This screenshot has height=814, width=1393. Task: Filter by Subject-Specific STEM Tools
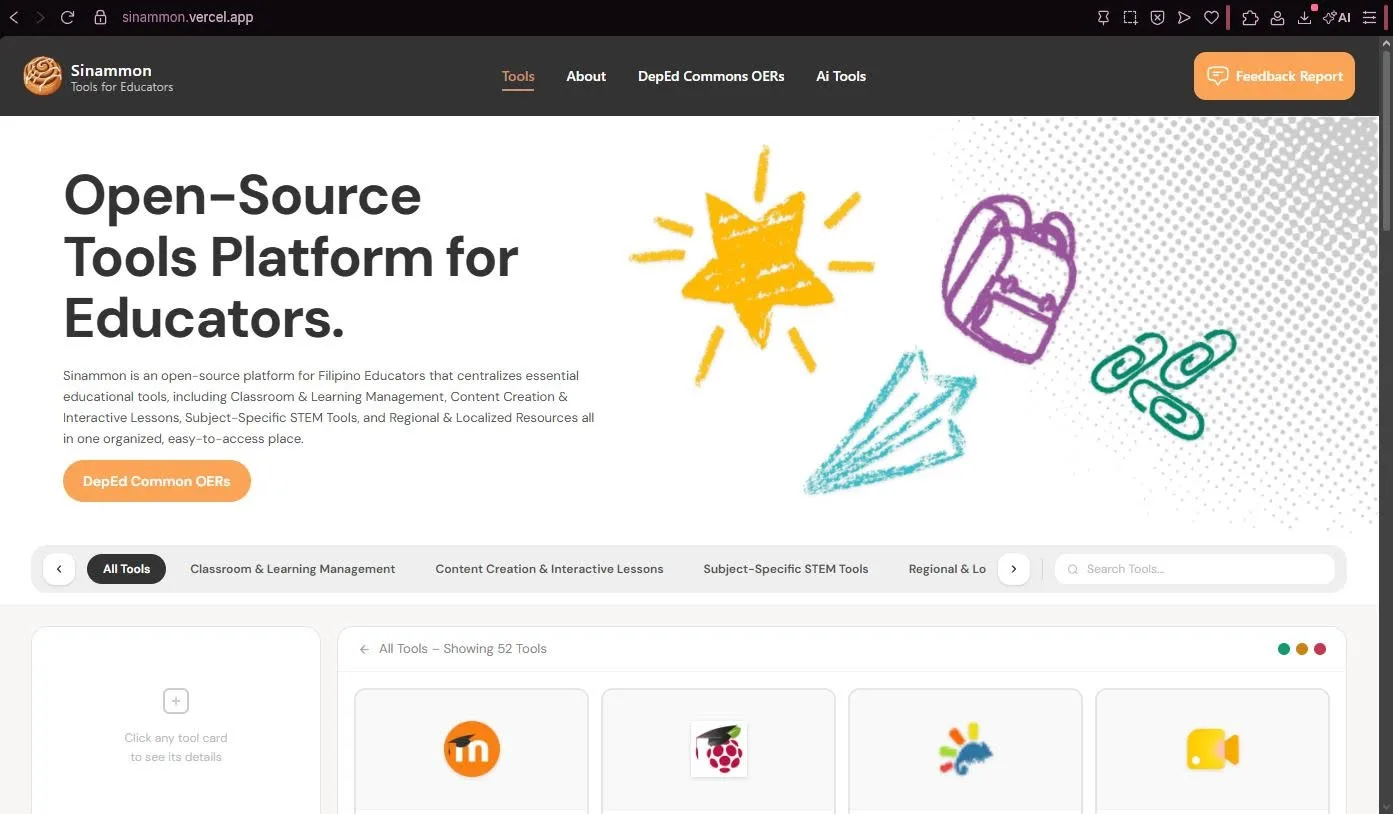click(x=786, y=569)
